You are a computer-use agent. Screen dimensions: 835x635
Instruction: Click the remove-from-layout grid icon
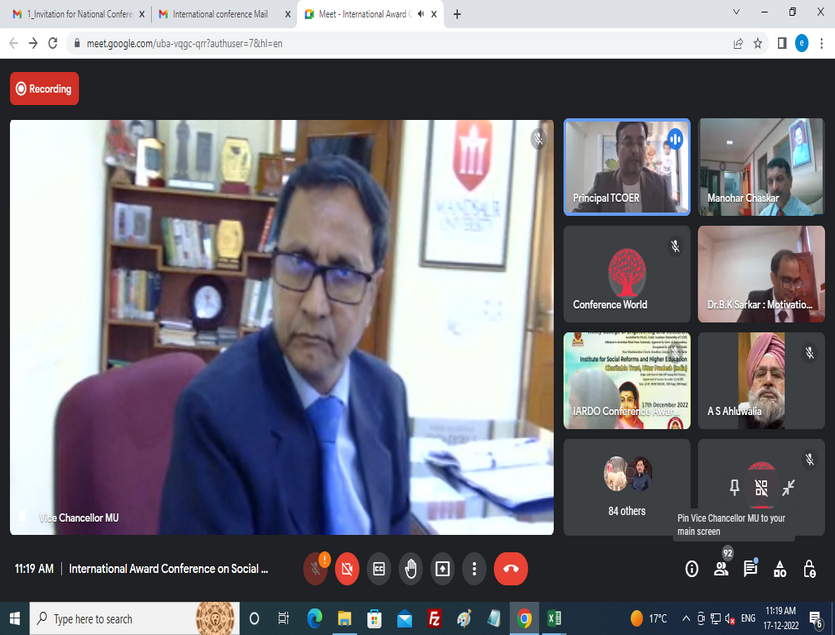tap(761, 487)
